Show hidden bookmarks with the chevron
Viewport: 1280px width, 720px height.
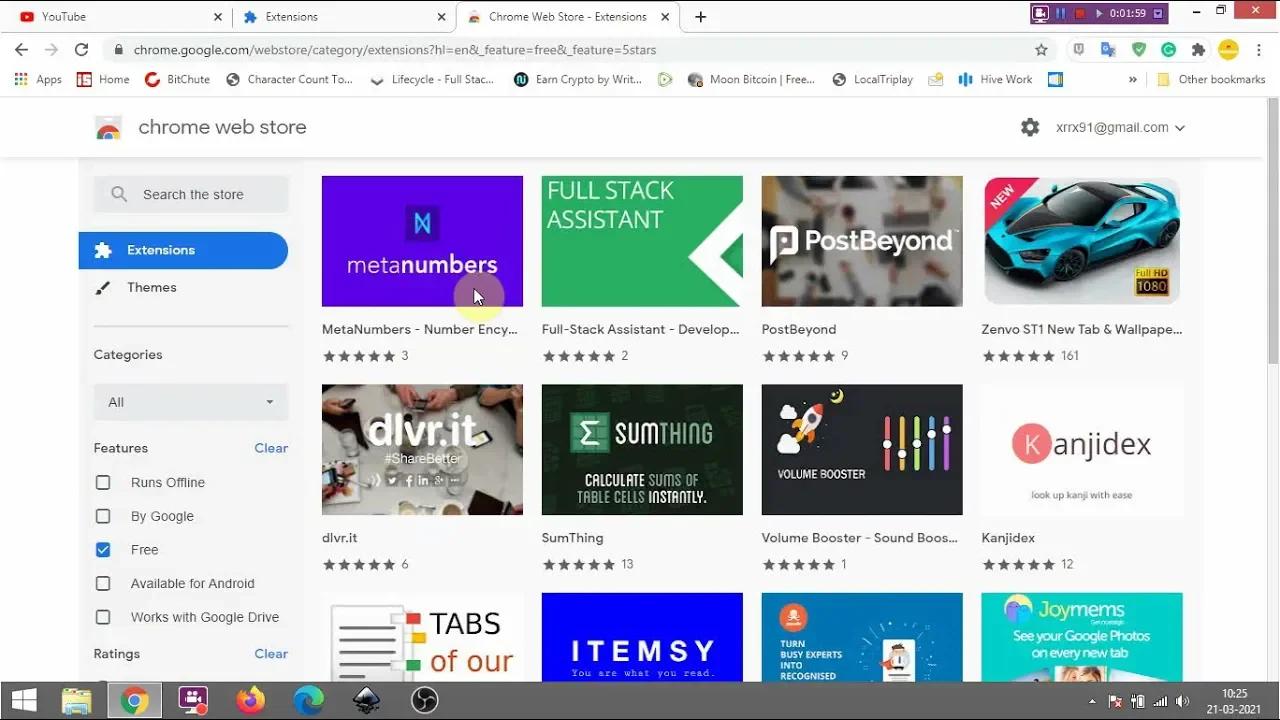[x=1133, y=79]
